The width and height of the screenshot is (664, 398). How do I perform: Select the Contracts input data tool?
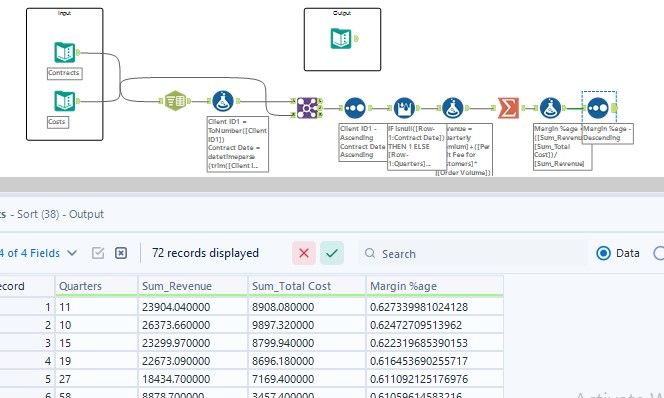click(65, 53)
